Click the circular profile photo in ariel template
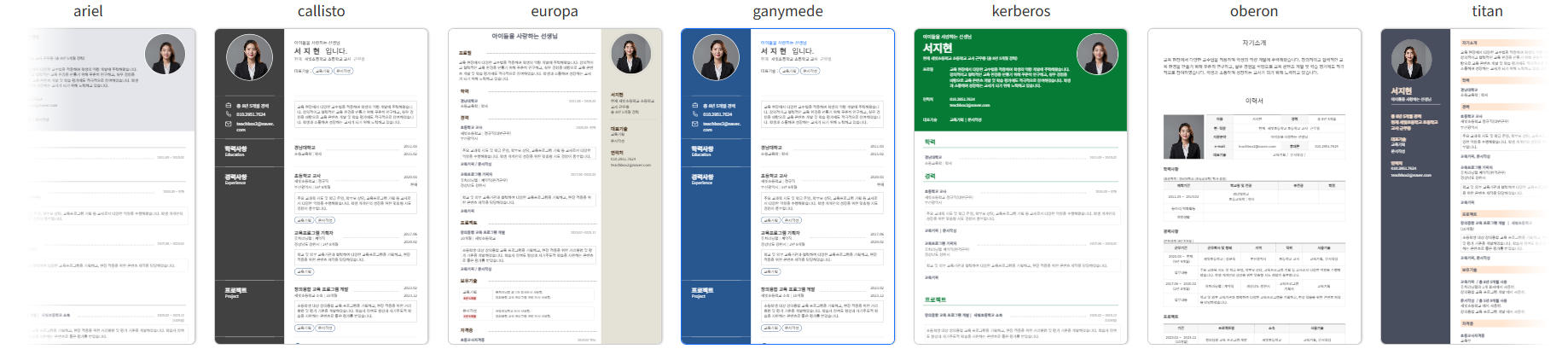Image resolution: width=1568 pixels, height=349 pixels. click(x=165, y=55)
